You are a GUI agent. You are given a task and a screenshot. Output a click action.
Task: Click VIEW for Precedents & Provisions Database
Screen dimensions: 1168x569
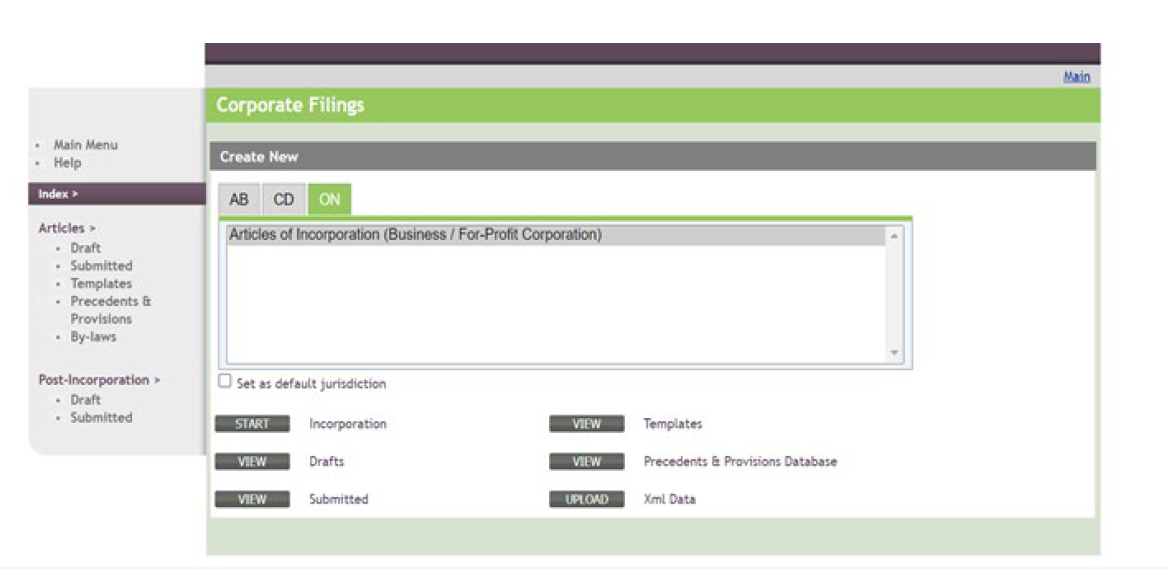(587, 462)
